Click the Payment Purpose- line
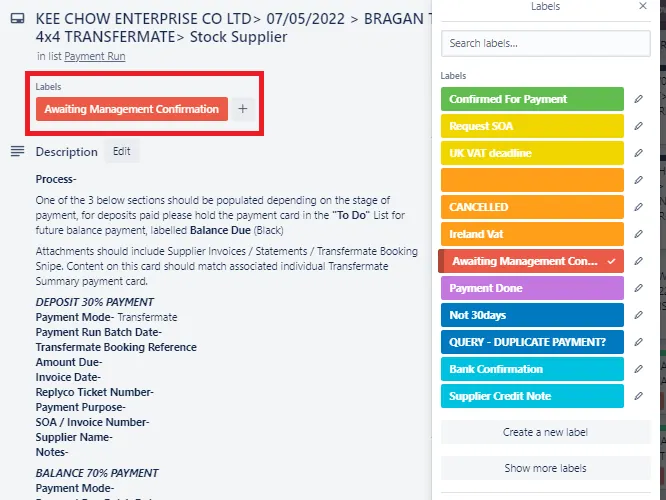Image resolution: width=666 pixels, height=500 pixels. click(x=80, y=407)
